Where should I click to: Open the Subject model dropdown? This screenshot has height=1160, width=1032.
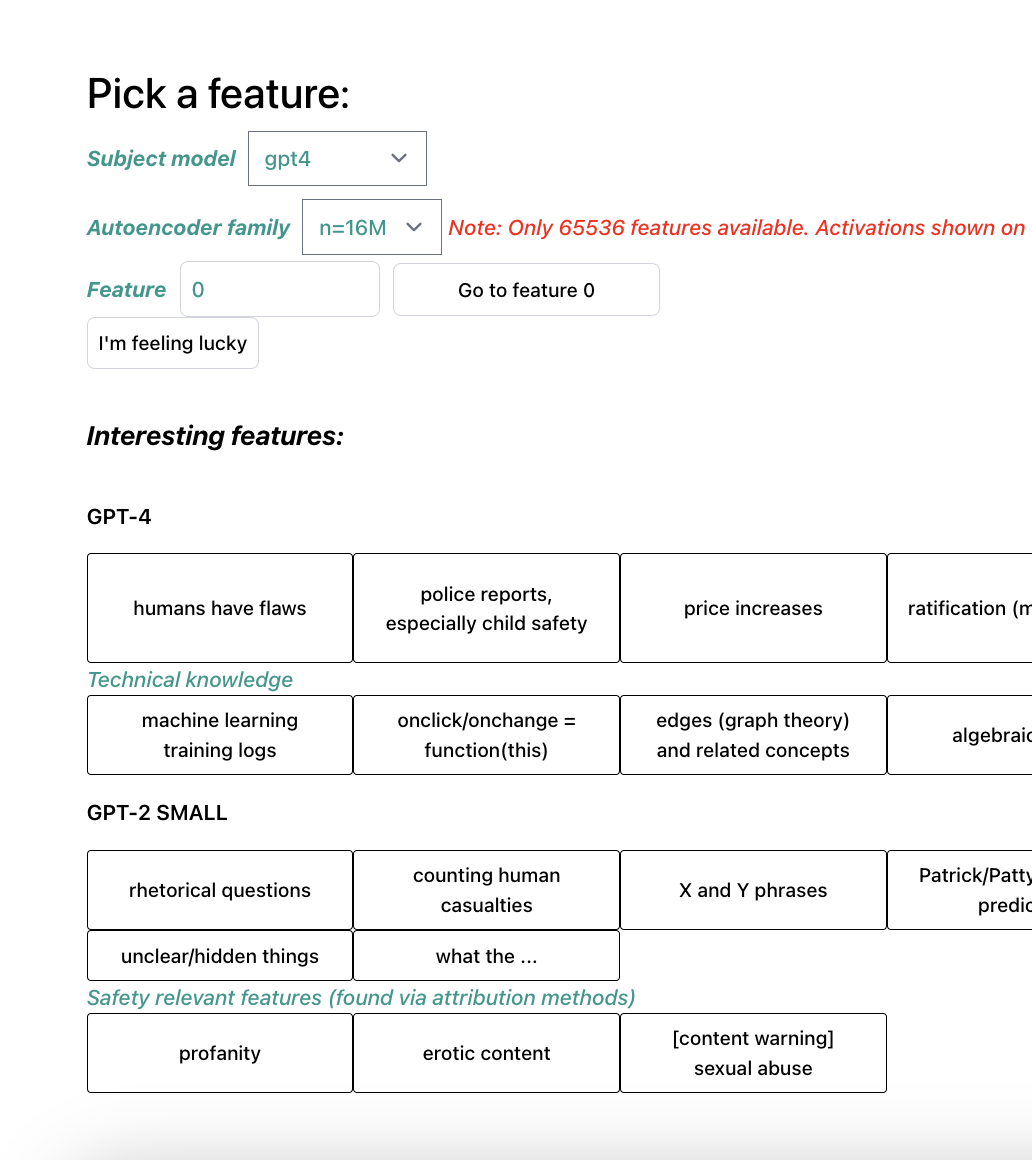coord(337,158)
